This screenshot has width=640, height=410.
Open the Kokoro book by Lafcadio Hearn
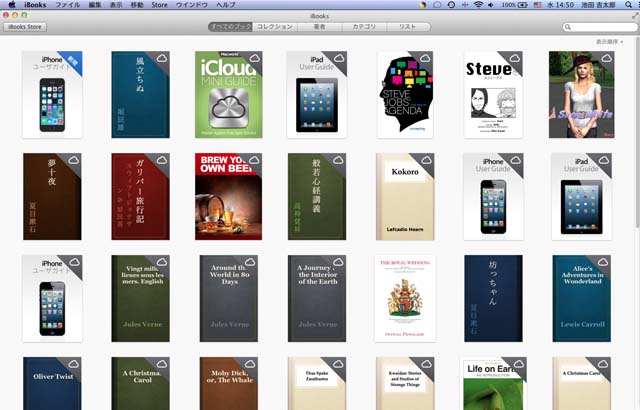pos(405,197)
